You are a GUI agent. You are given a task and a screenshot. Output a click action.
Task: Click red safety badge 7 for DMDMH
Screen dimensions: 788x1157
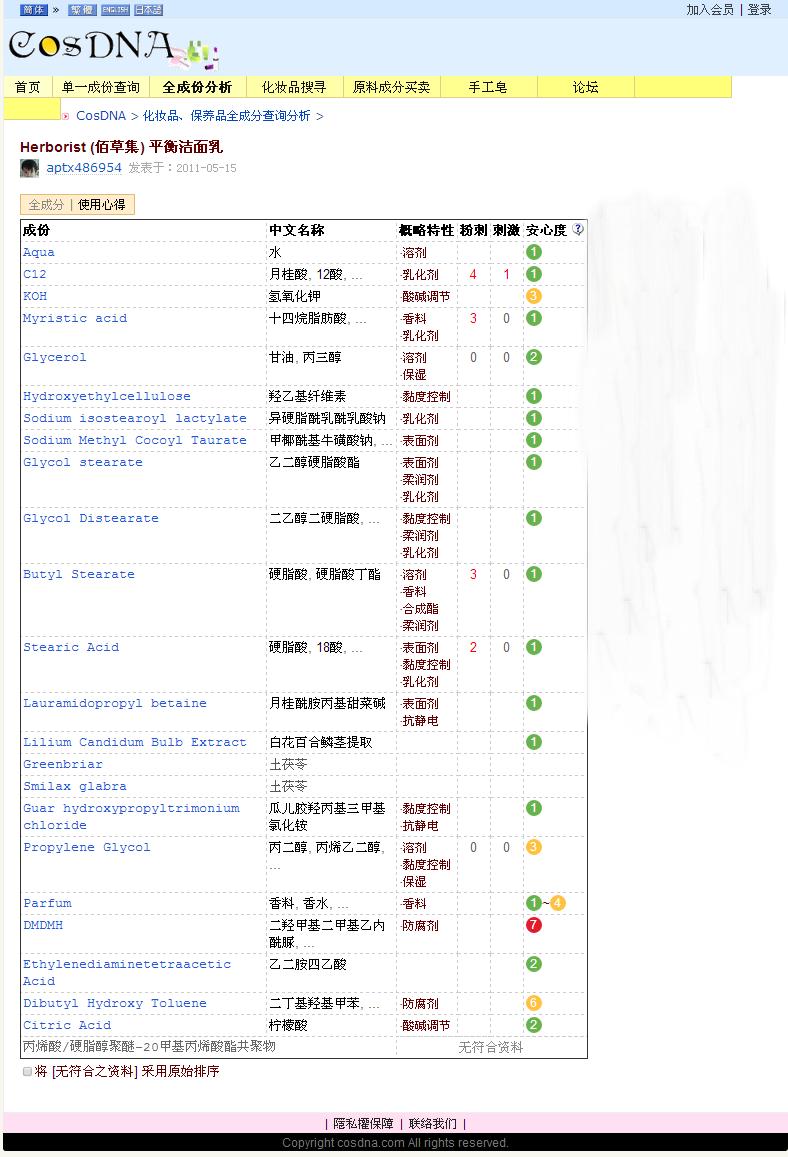pos(534,925)
